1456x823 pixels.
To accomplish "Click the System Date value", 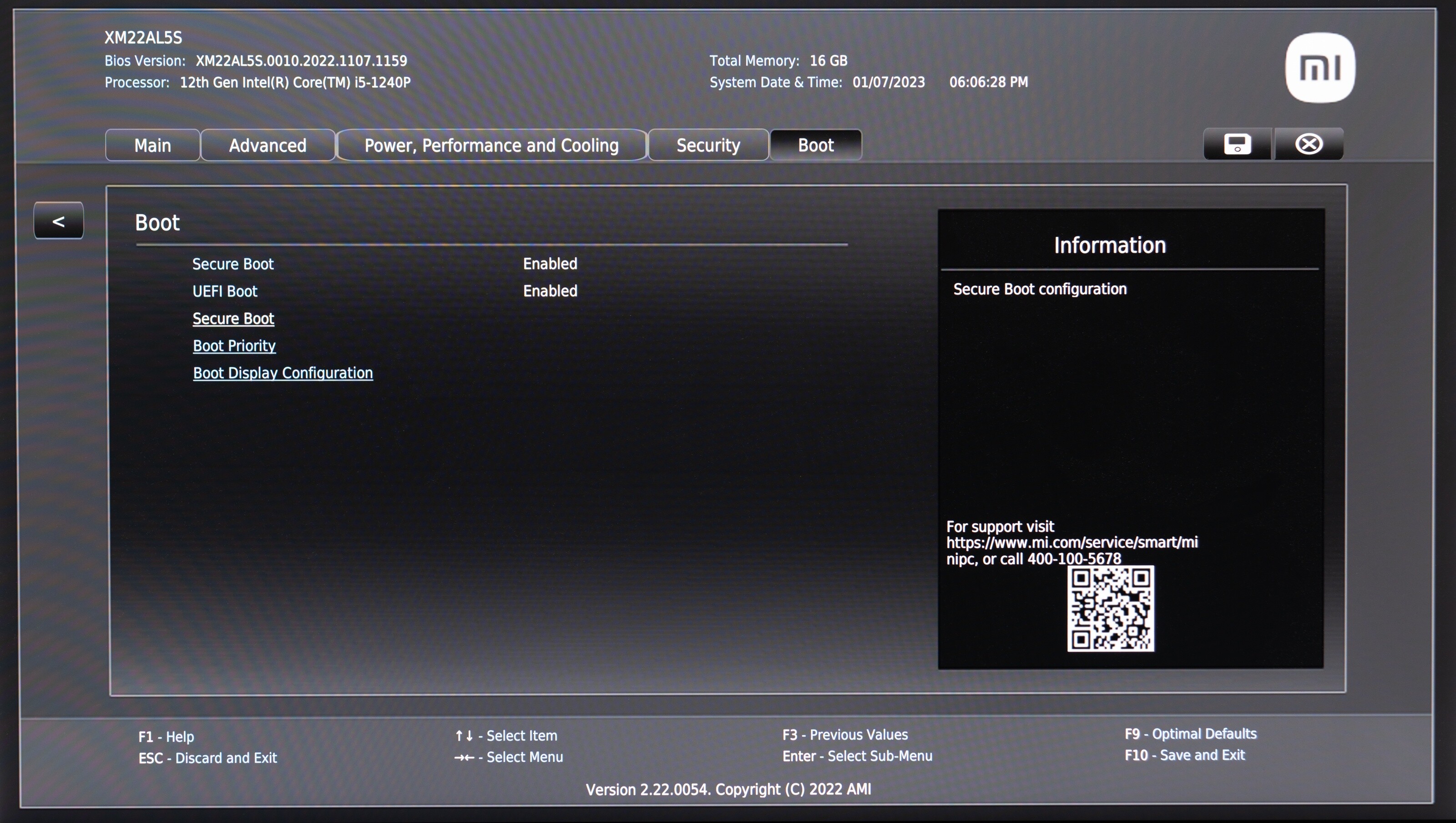I will pyautogui.click(x=889, y=82).
